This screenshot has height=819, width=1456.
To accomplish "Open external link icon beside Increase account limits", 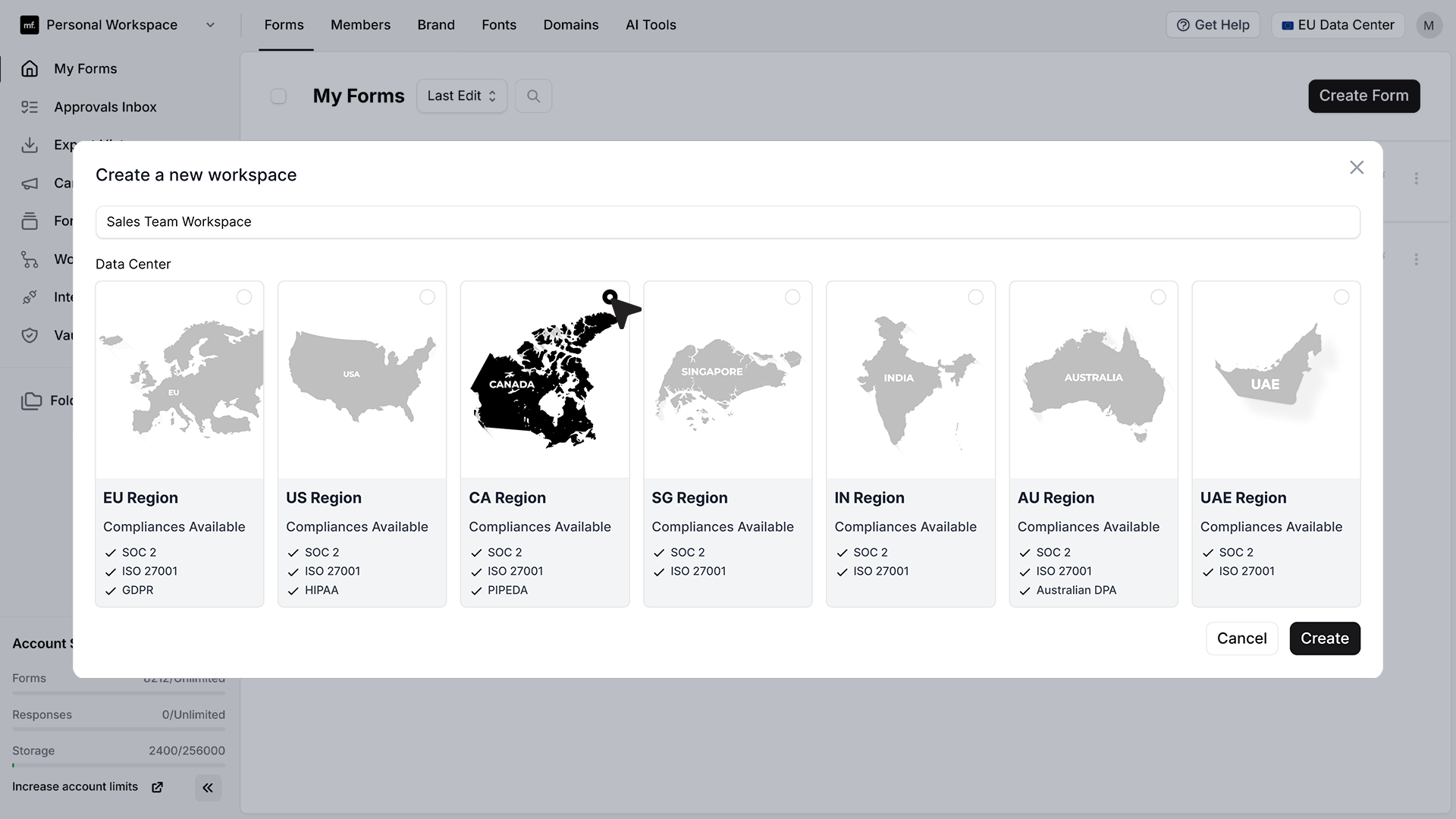I will 157,787.
